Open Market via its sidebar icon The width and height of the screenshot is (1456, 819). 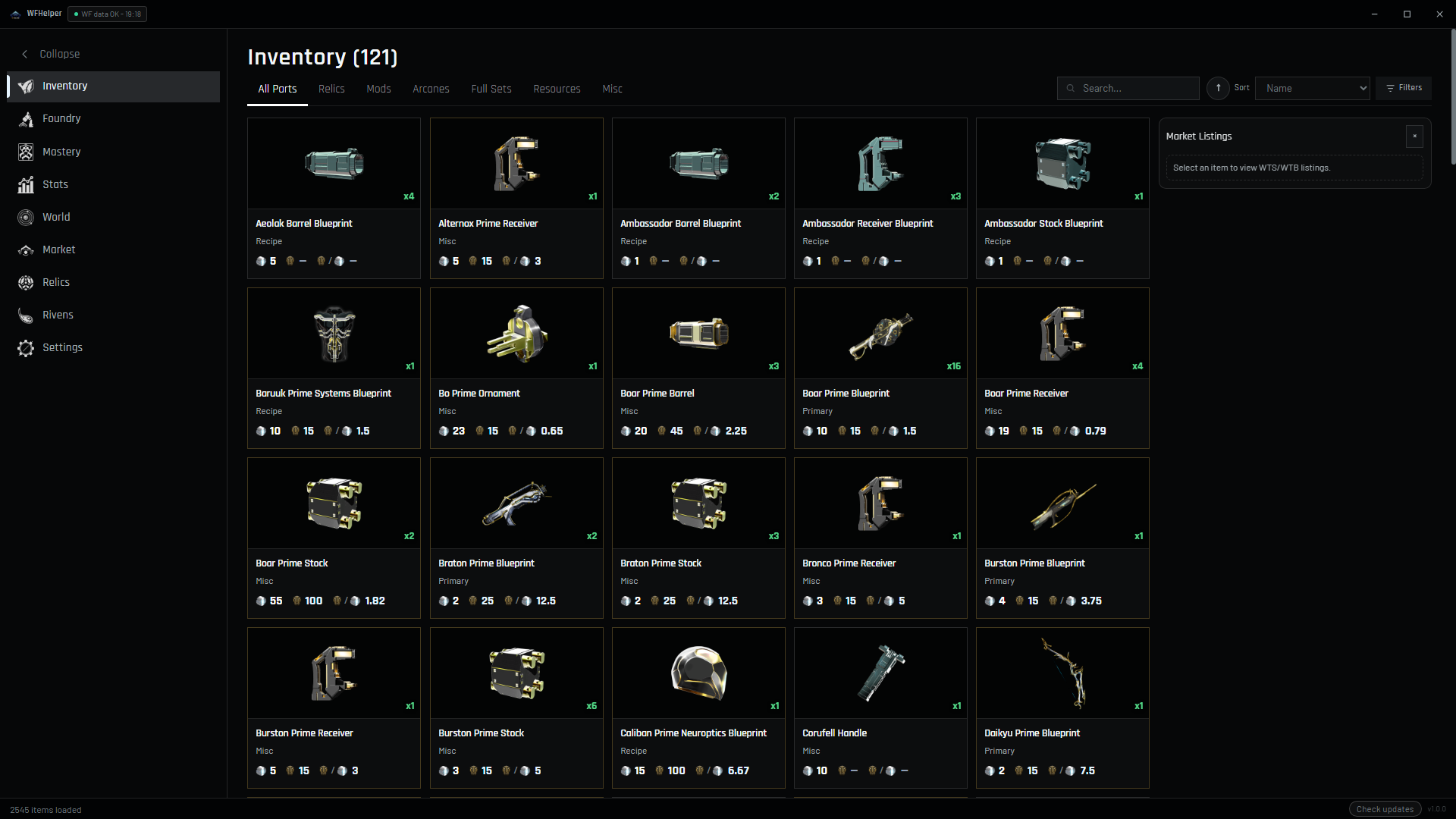[x=26, y=249]
